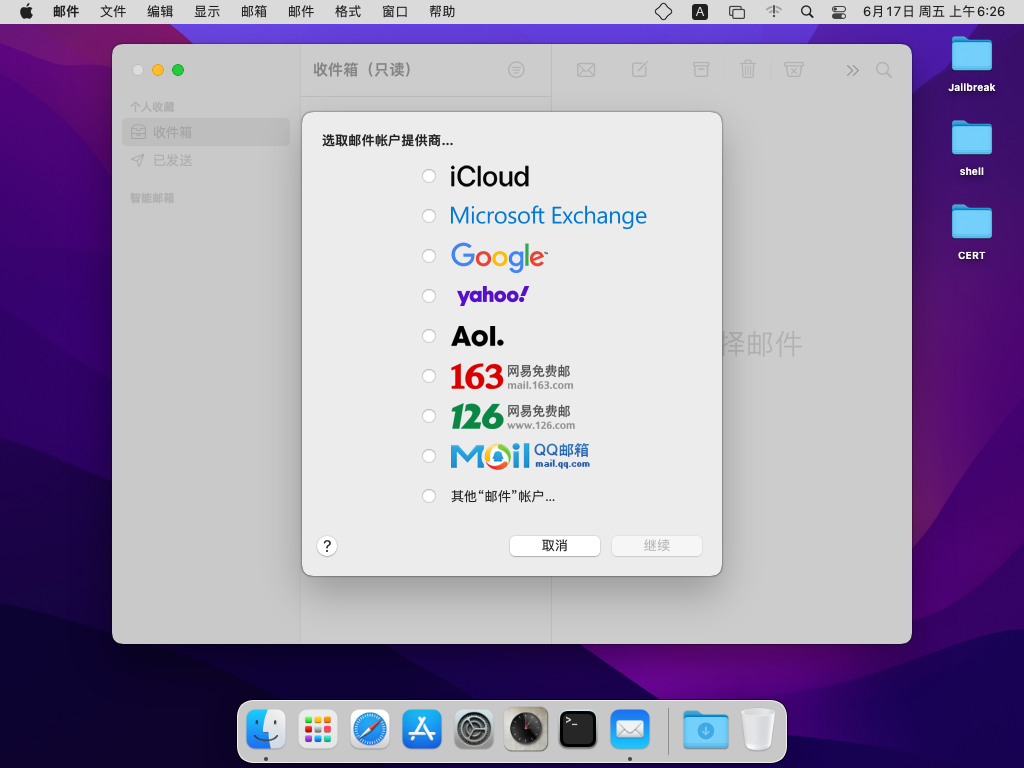Open the 窗口 menu
Image resolution: width=1024 pixels, height=768 pixels.
pos(395,12)
